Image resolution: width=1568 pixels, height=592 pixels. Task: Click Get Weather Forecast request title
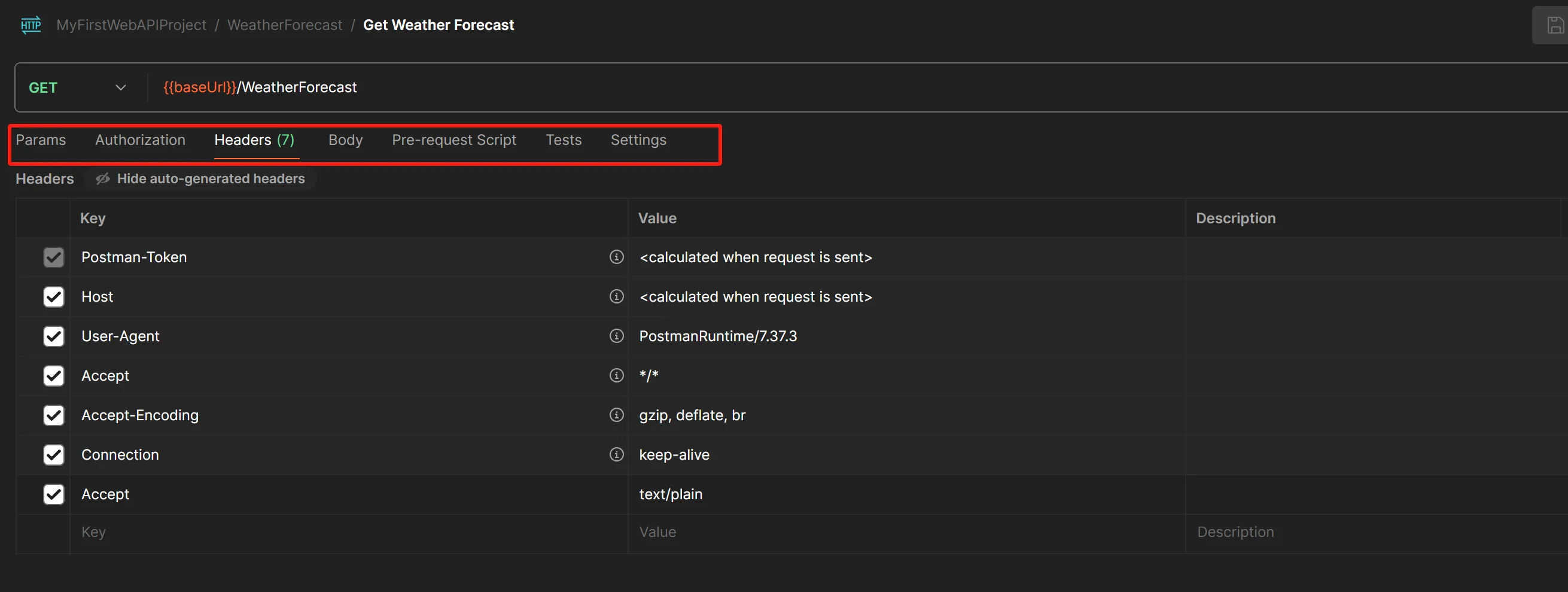click(439, 25)
